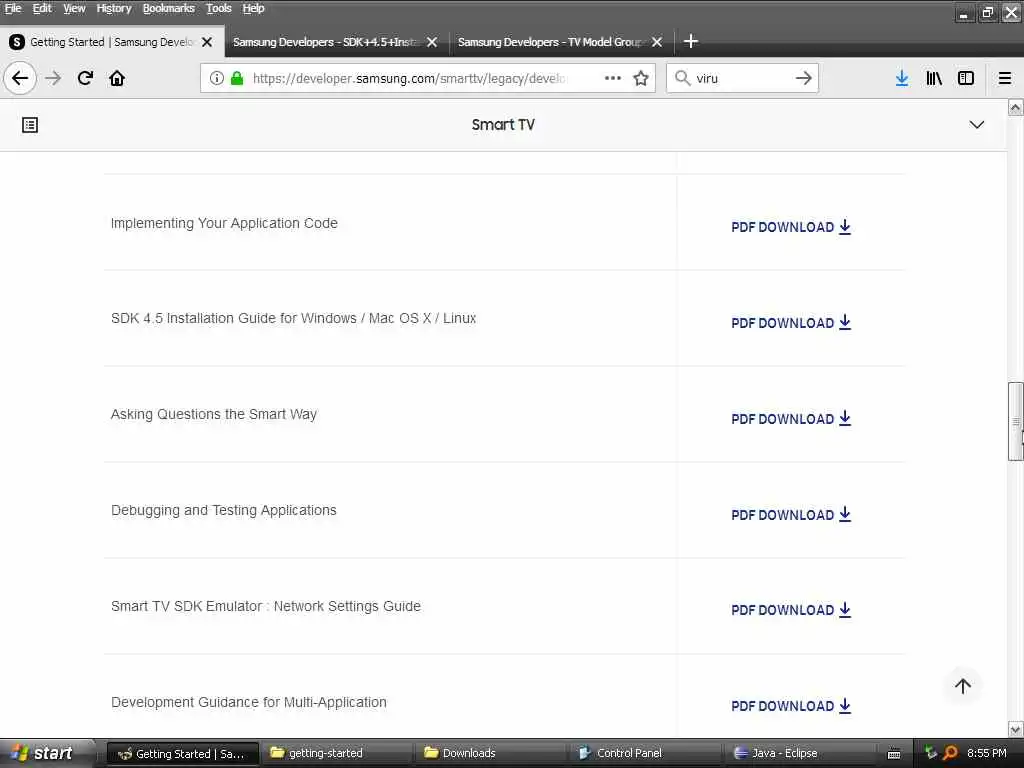Switch to Downloads folder in taskbar

tap(492, 753)
